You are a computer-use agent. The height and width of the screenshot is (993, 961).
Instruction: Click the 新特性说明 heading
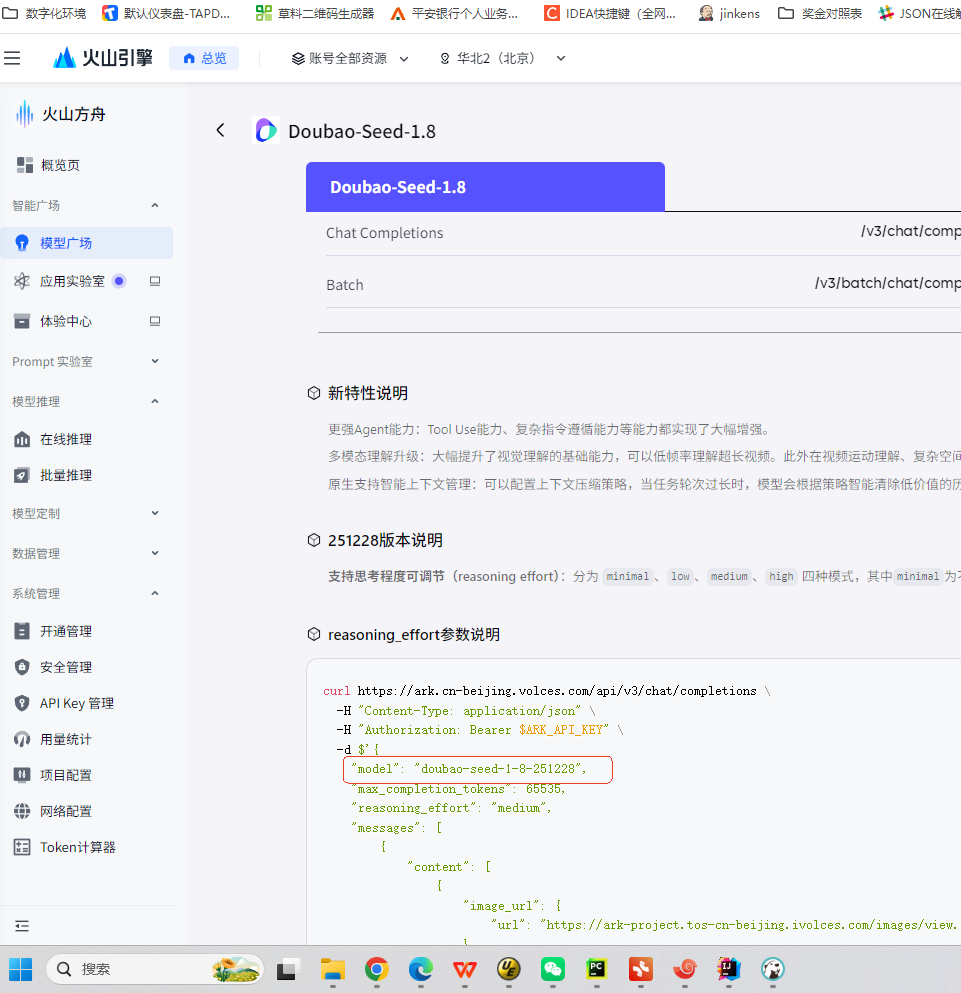tap(367, 393)
